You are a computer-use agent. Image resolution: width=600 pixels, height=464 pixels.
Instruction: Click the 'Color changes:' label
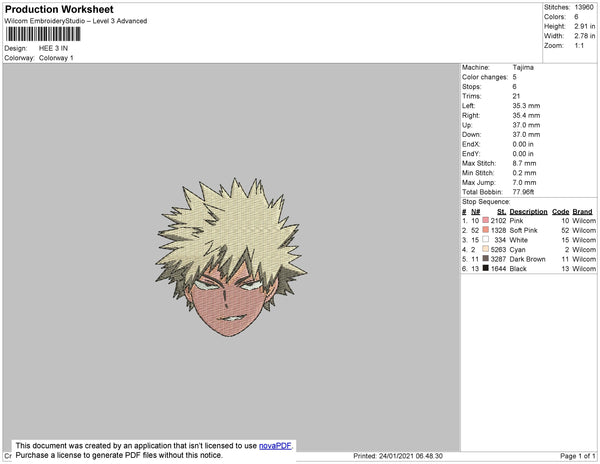485,77
